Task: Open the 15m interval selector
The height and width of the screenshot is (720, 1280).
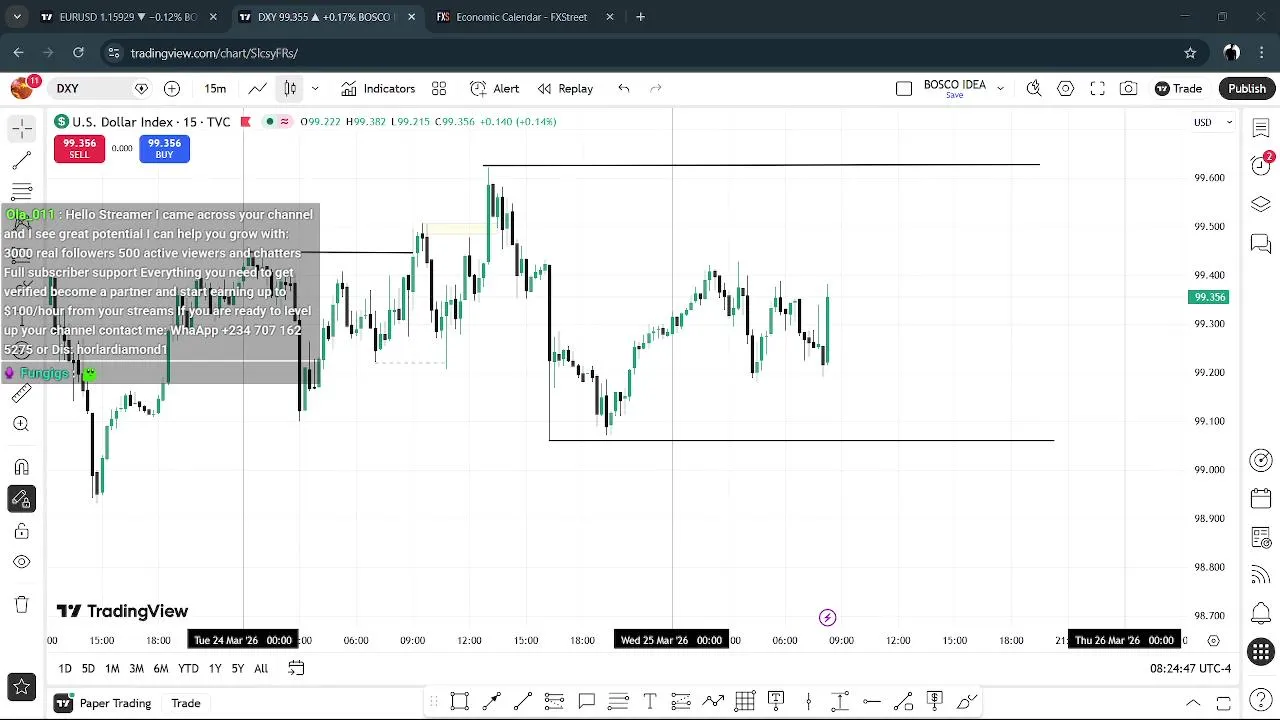Action: 215,89
